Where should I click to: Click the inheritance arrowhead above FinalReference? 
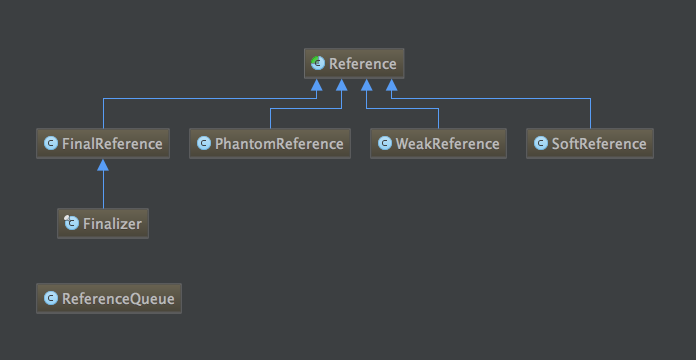[x=103, y=165]
